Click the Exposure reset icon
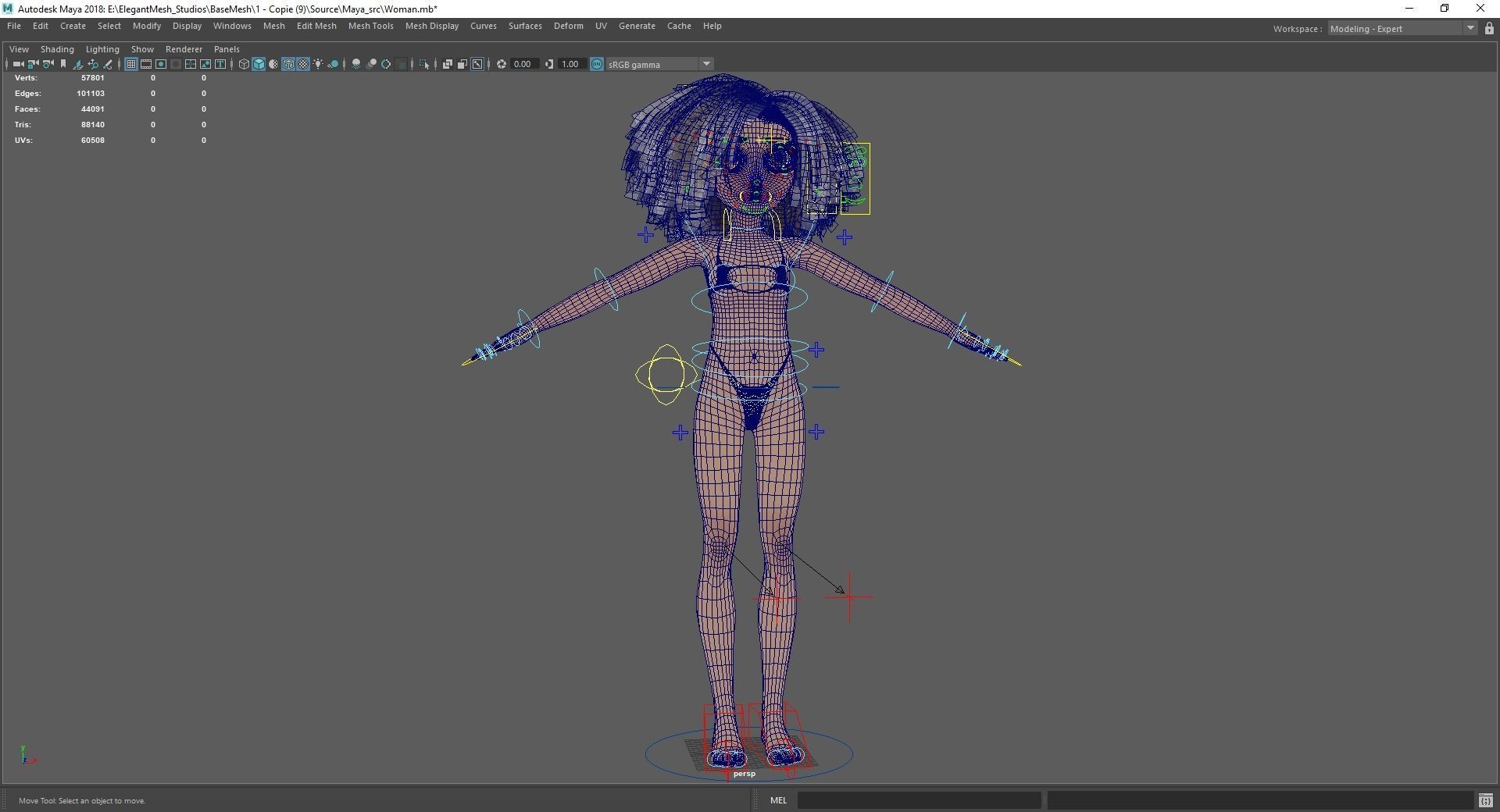The width and height of the screenshot is (1500, 812). coord(502,64)
